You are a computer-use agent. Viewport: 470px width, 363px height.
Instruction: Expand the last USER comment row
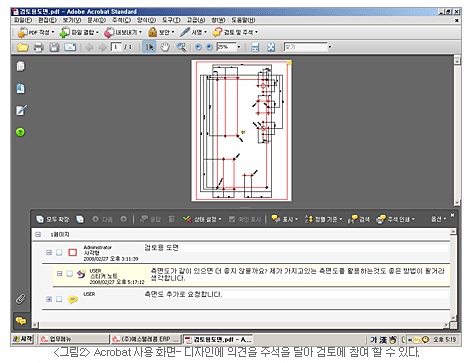[x=49, y=299]
